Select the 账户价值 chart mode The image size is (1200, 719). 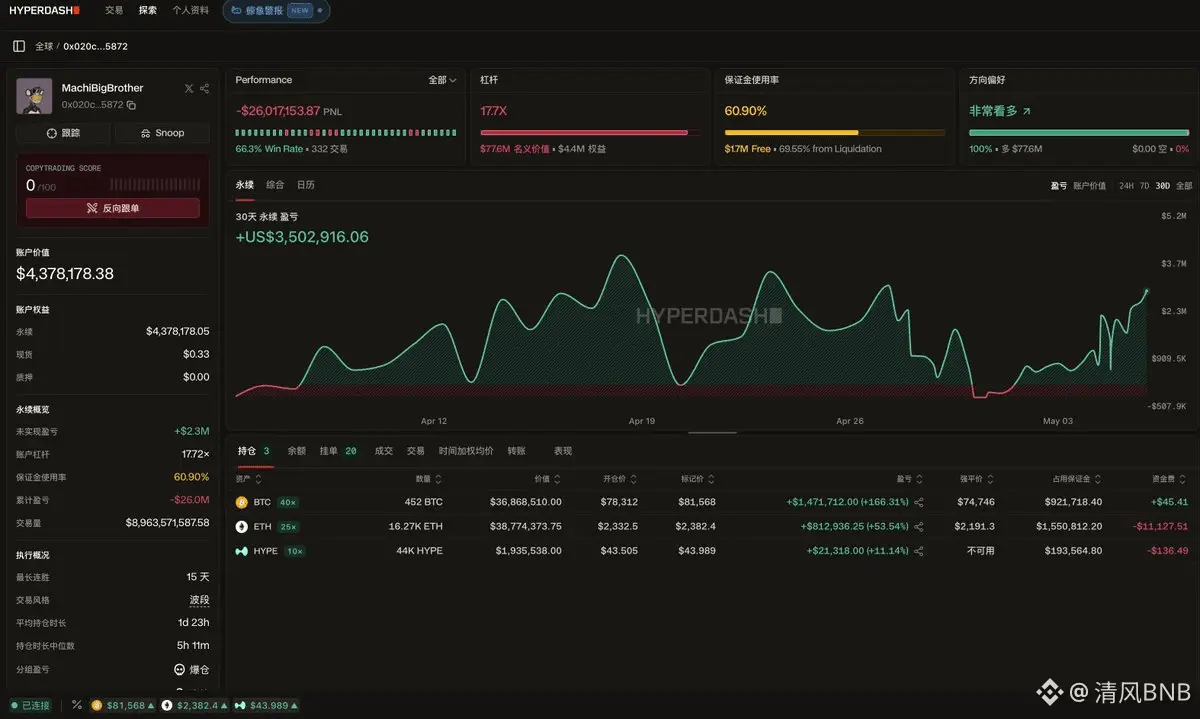tap(1090, 186)
